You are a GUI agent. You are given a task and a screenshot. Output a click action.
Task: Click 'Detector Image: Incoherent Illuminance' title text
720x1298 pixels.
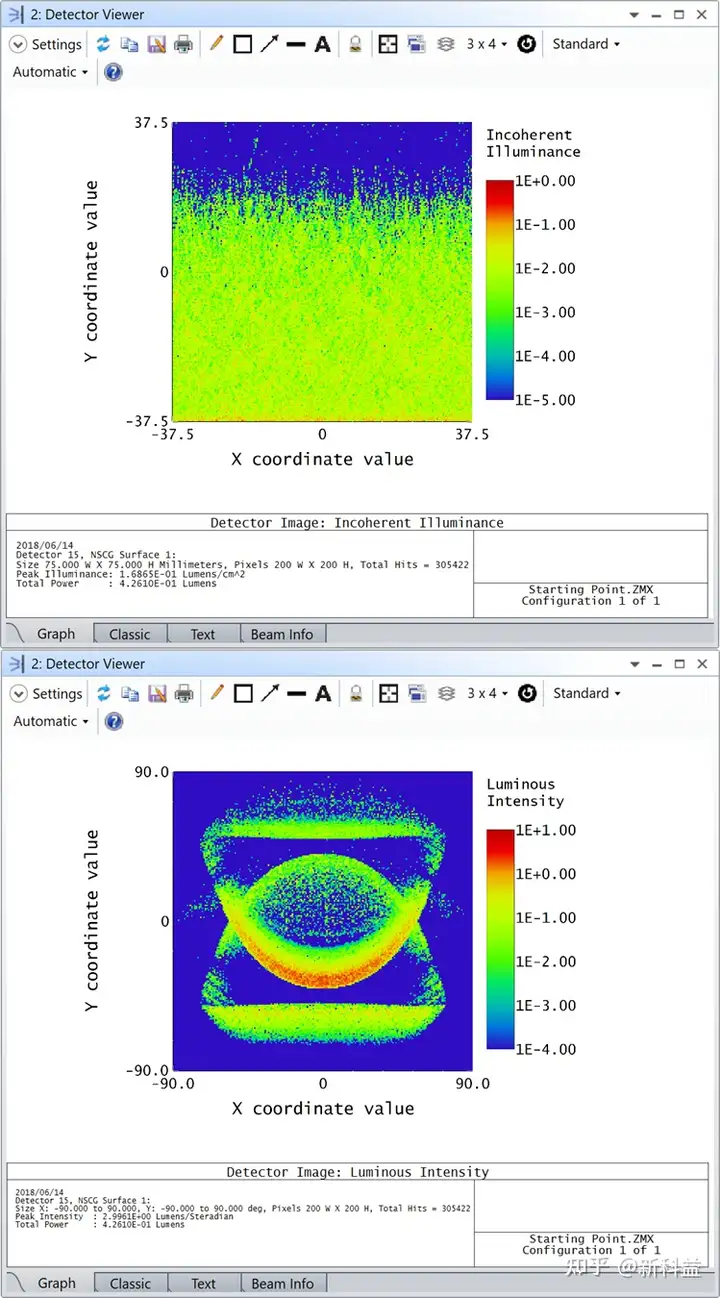click(x=357, y=522)
